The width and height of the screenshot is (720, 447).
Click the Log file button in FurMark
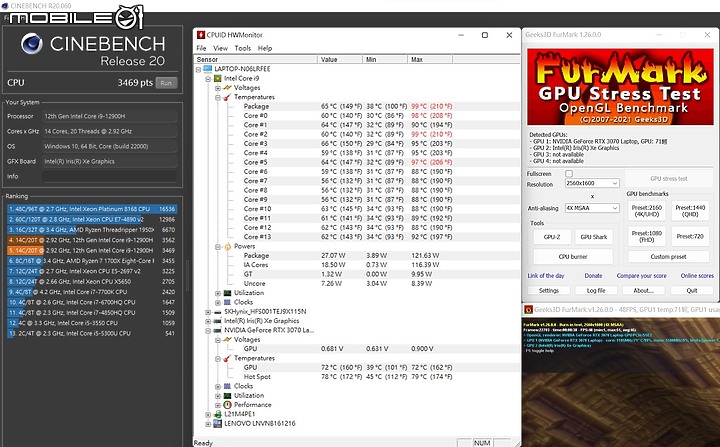(596, 291)
